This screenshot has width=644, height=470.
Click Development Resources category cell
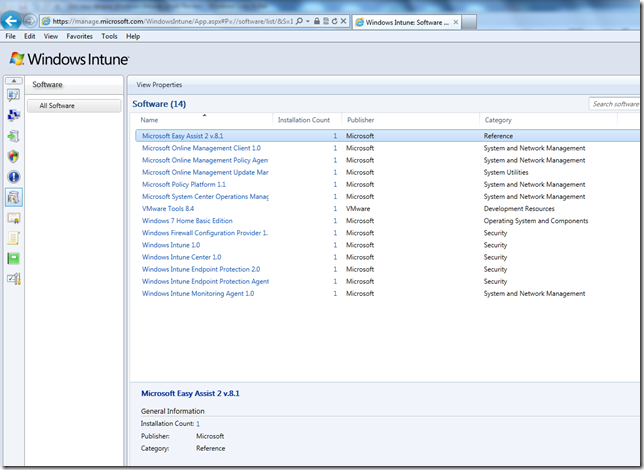519,209
